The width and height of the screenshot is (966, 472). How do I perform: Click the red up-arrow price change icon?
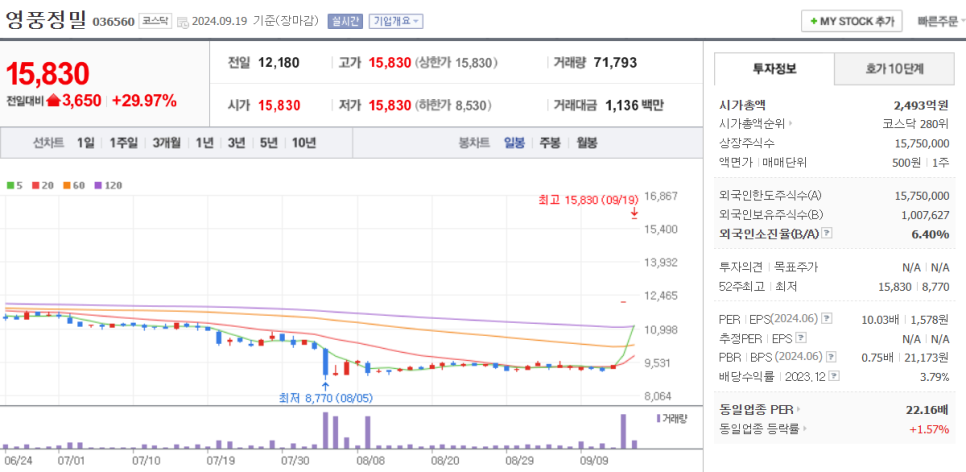tap(53, 100)
